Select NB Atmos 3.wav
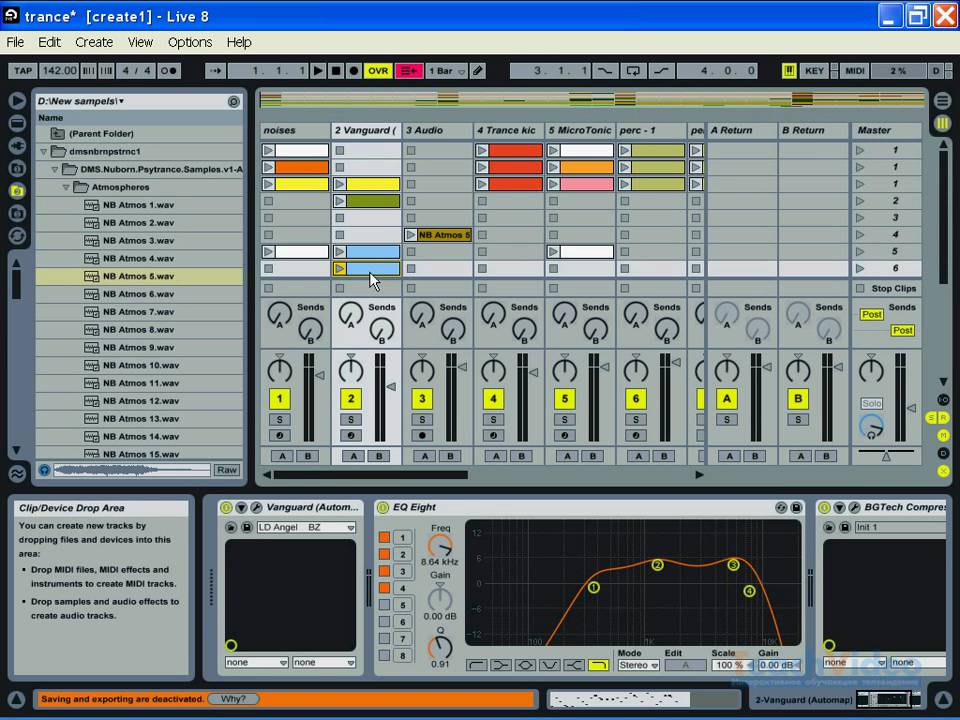 click(139, 241)
